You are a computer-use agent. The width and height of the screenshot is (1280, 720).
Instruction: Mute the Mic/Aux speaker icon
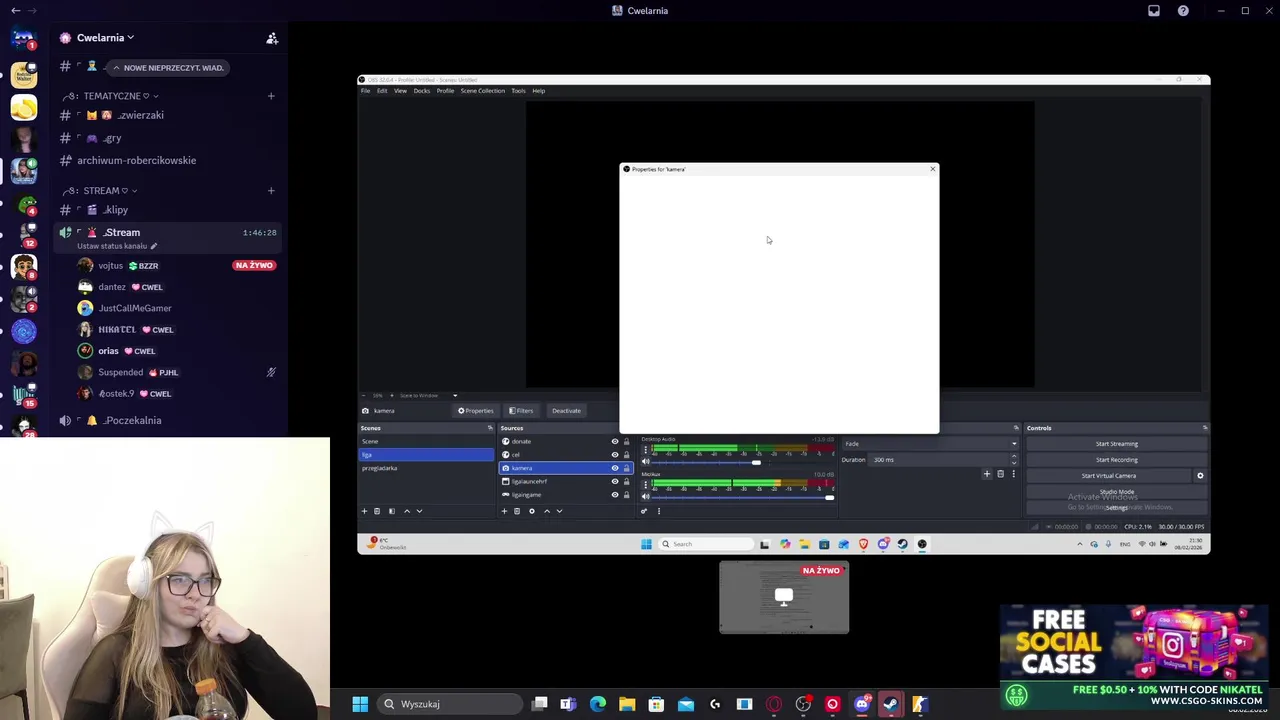tap(646, 496)
